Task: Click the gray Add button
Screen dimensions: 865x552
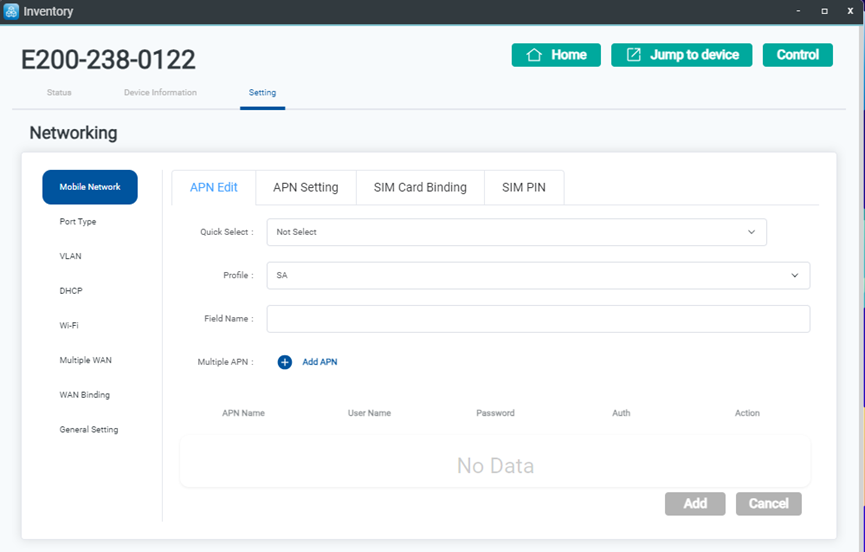Action: tap(695, 504)
